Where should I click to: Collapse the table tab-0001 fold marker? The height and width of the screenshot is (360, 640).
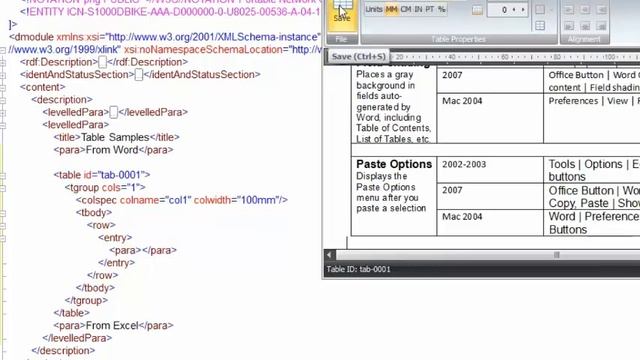pyautogui.click(x=3, y=176)
